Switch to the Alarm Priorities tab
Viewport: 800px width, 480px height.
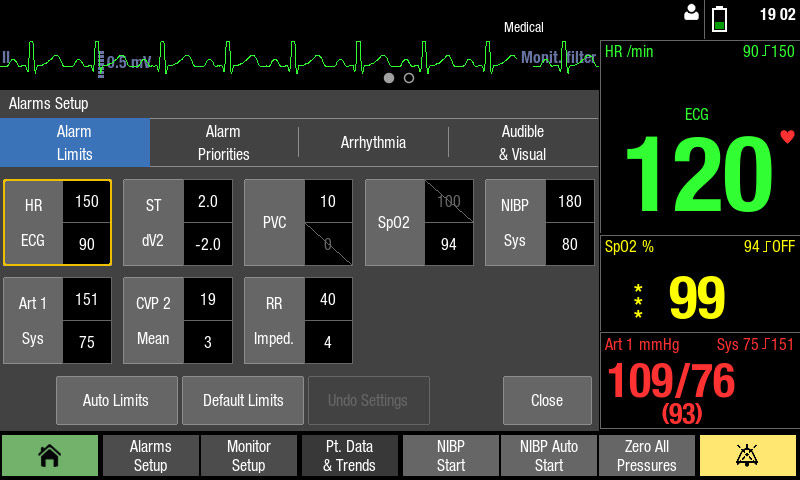(223, 143)
